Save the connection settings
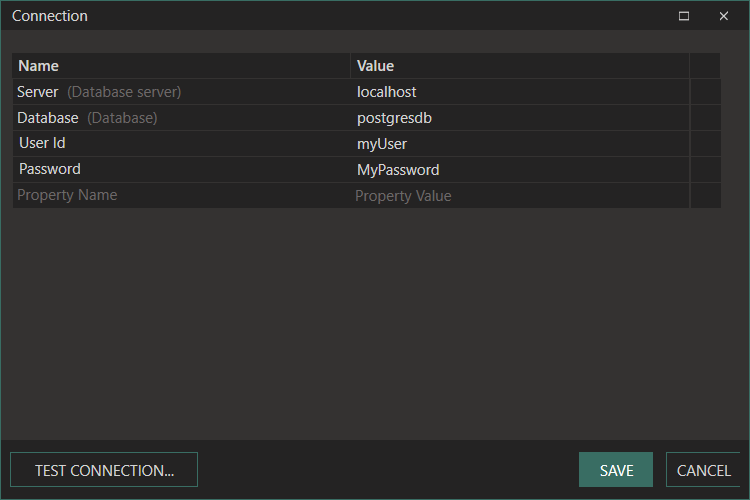750x500 pixels. point(616,469)
